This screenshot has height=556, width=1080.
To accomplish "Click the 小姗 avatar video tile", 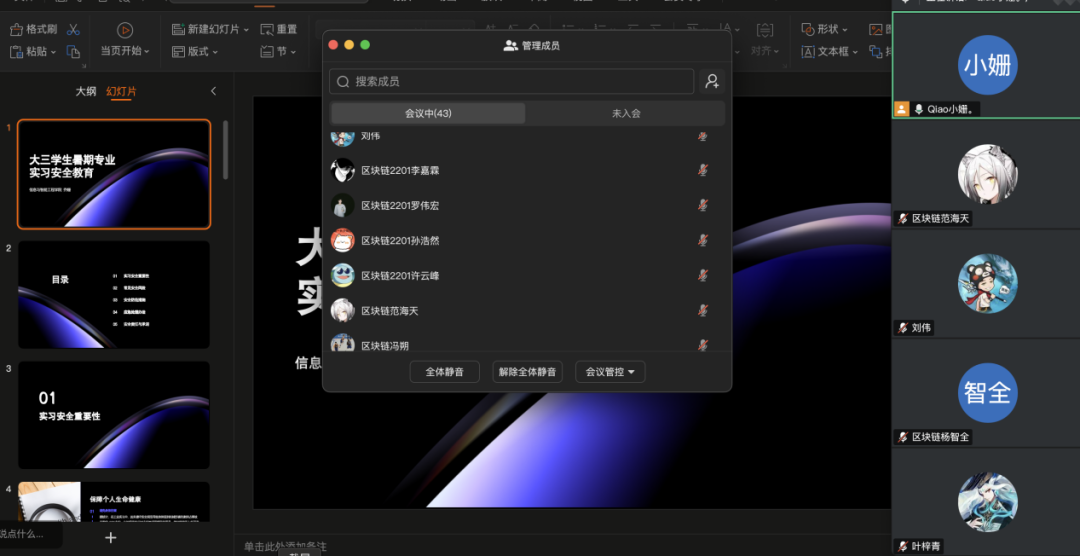I will point(988,65).
